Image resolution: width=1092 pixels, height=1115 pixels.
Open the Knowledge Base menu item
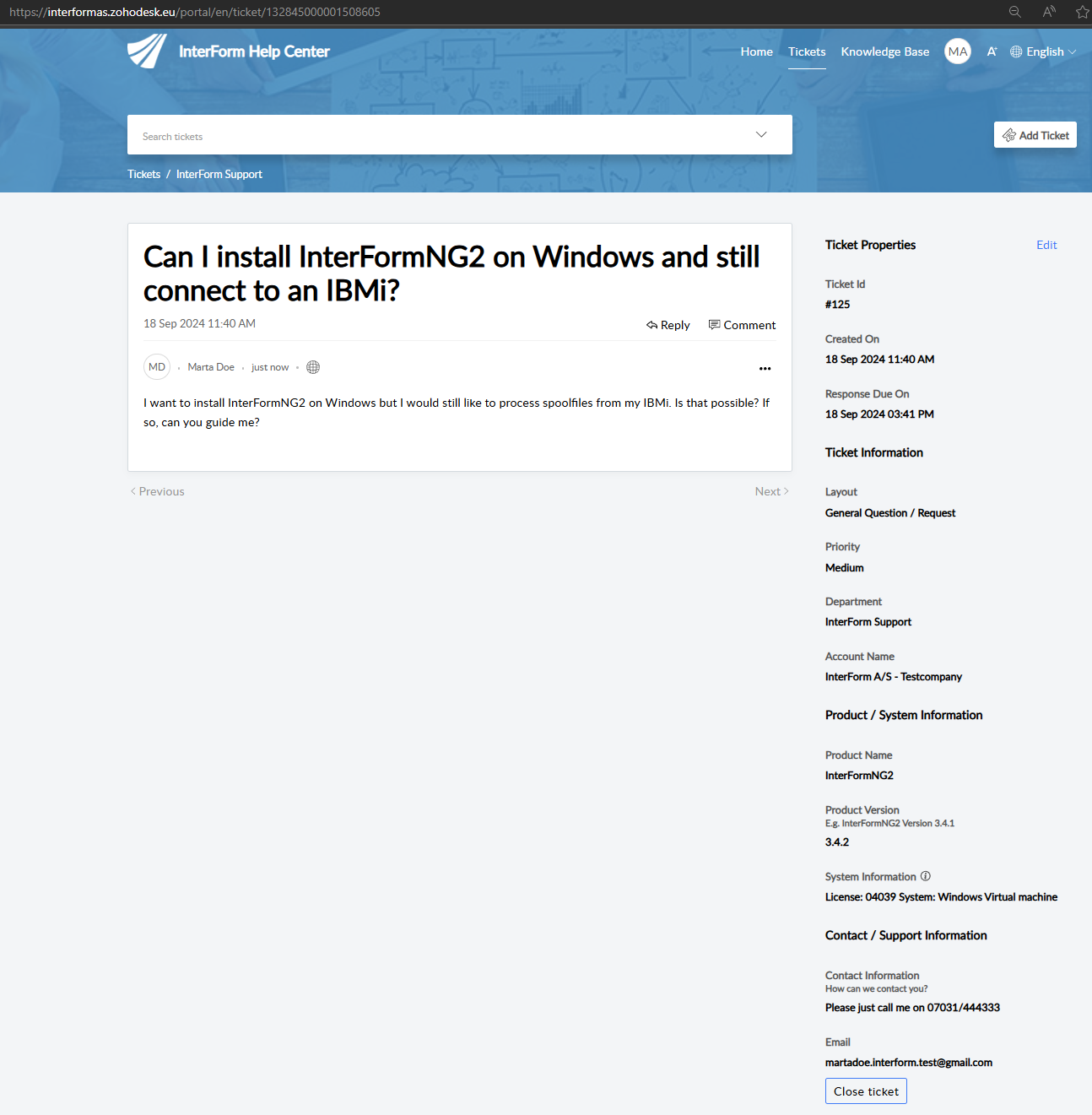(x=885, y=51)
